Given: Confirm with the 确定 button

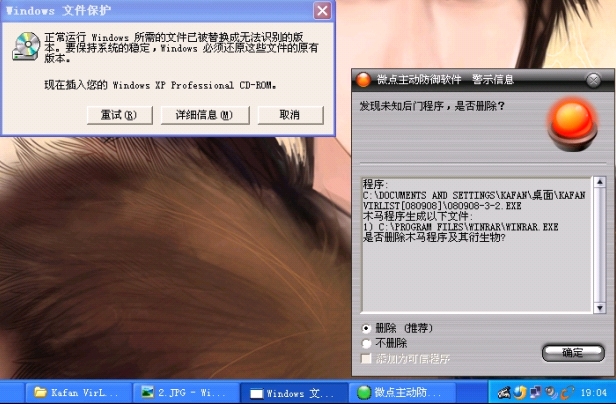Looking at the screenshot, I should click(x=573, y=353).
